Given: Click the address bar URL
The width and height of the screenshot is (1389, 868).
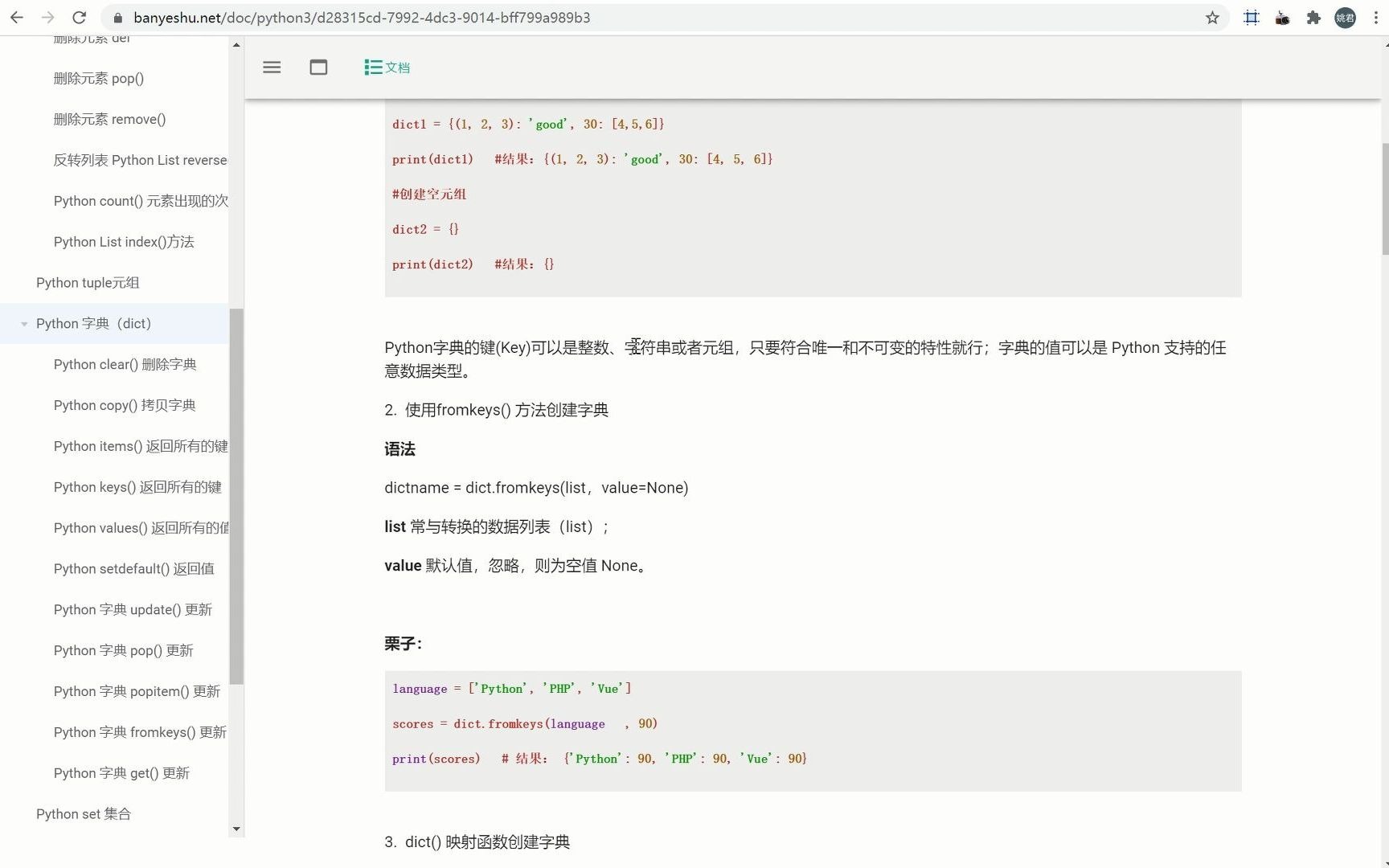Looking at the screenshot, I should [362, 18].
